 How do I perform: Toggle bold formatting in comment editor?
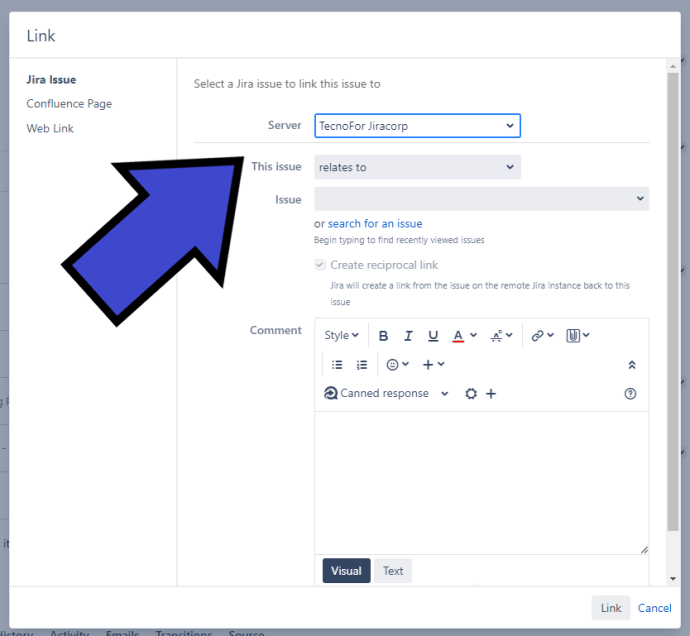click(x=383, y=336)
